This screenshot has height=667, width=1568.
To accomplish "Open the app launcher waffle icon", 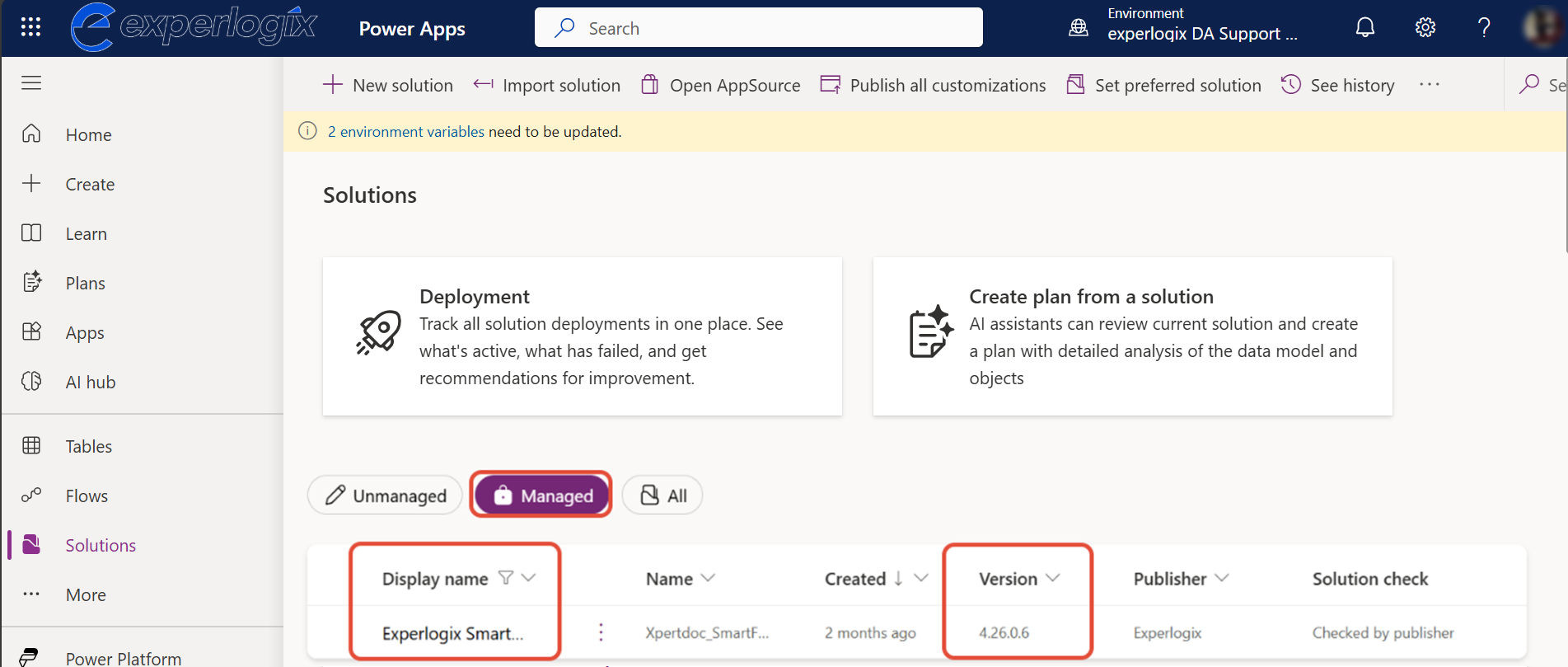I will [30, 27].
